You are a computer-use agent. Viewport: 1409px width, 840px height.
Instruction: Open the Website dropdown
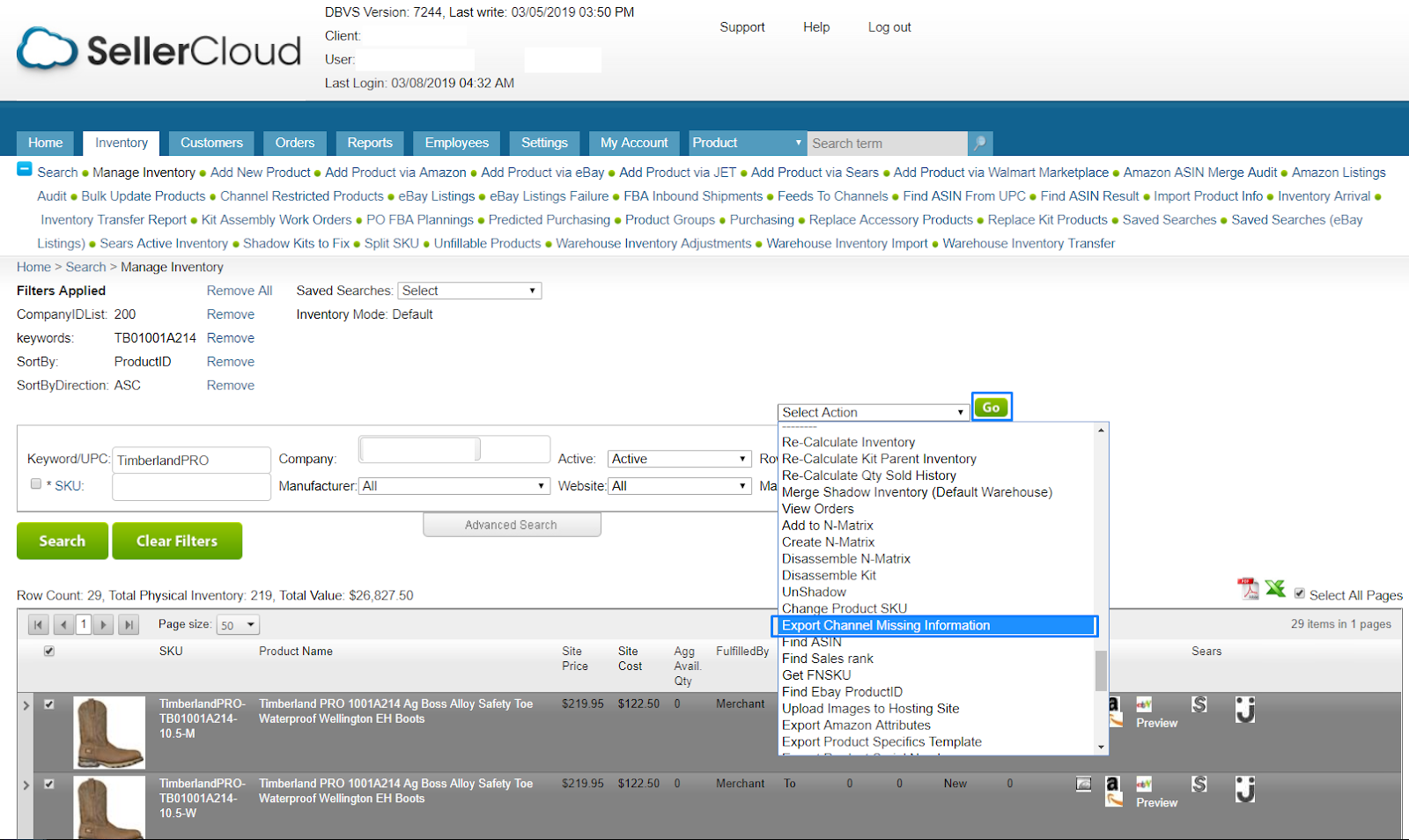[679, 486]
